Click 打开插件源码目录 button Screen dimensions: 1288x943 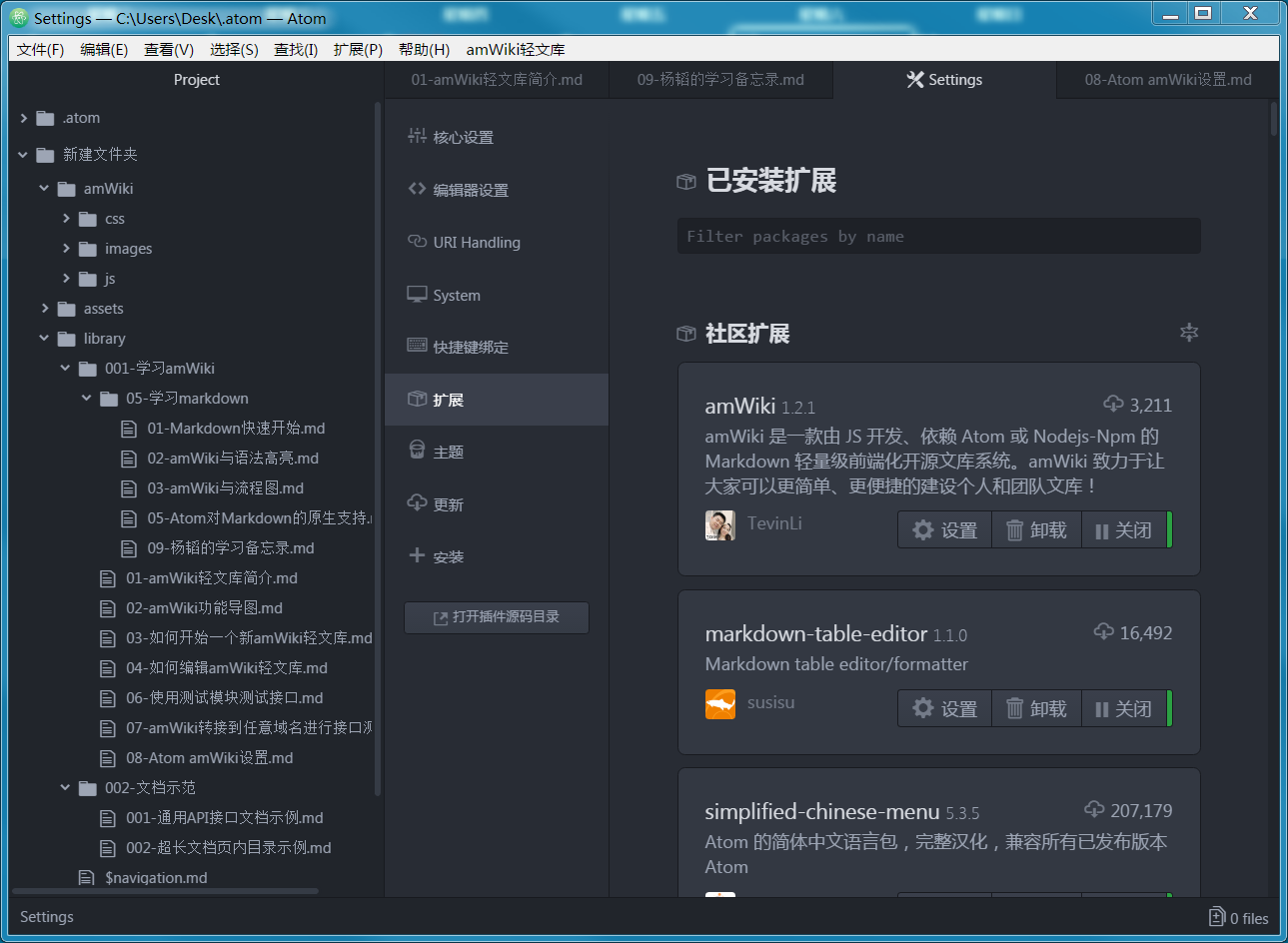tap(497, 617)
